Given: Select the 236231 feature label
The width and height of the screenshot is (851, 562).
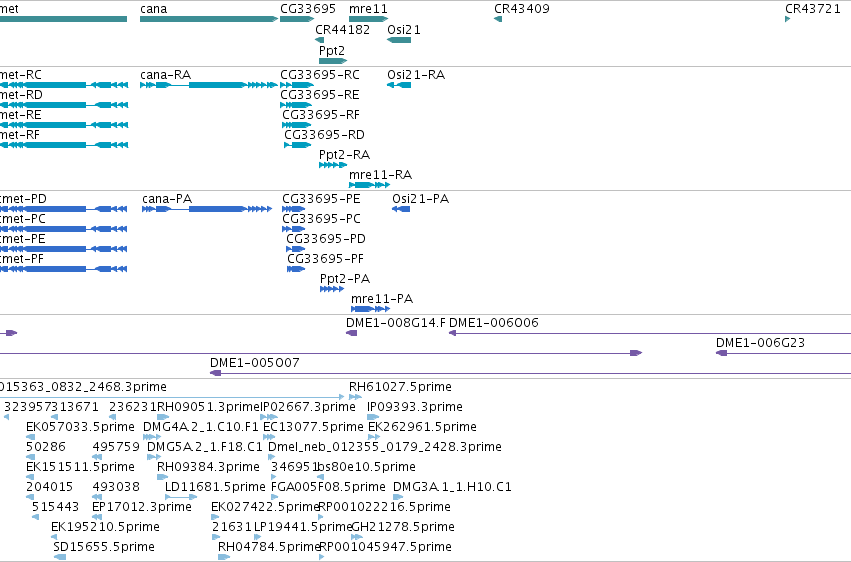Looking at the screenshot, I should 132,407.
